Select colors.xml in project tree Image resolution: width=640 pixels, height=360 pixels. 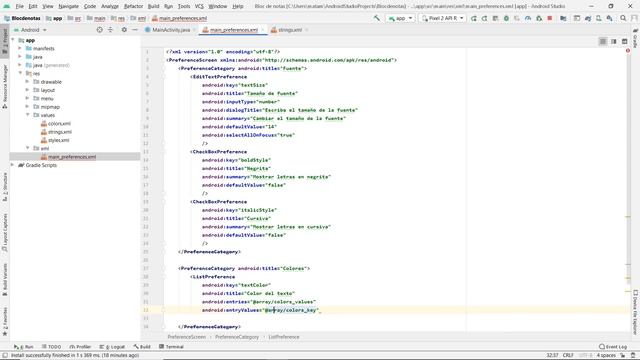(x=59, y=123)
